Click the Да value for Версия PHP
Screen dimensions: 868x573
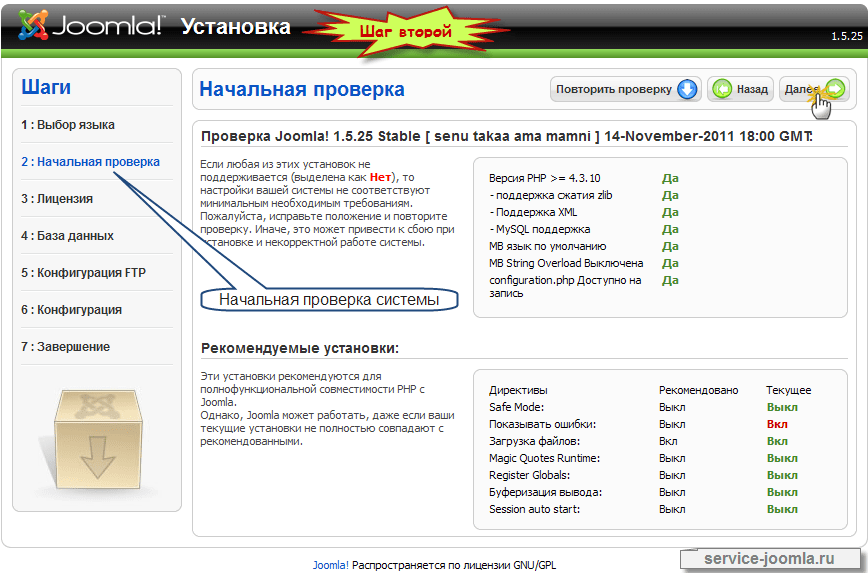(670, 178)
